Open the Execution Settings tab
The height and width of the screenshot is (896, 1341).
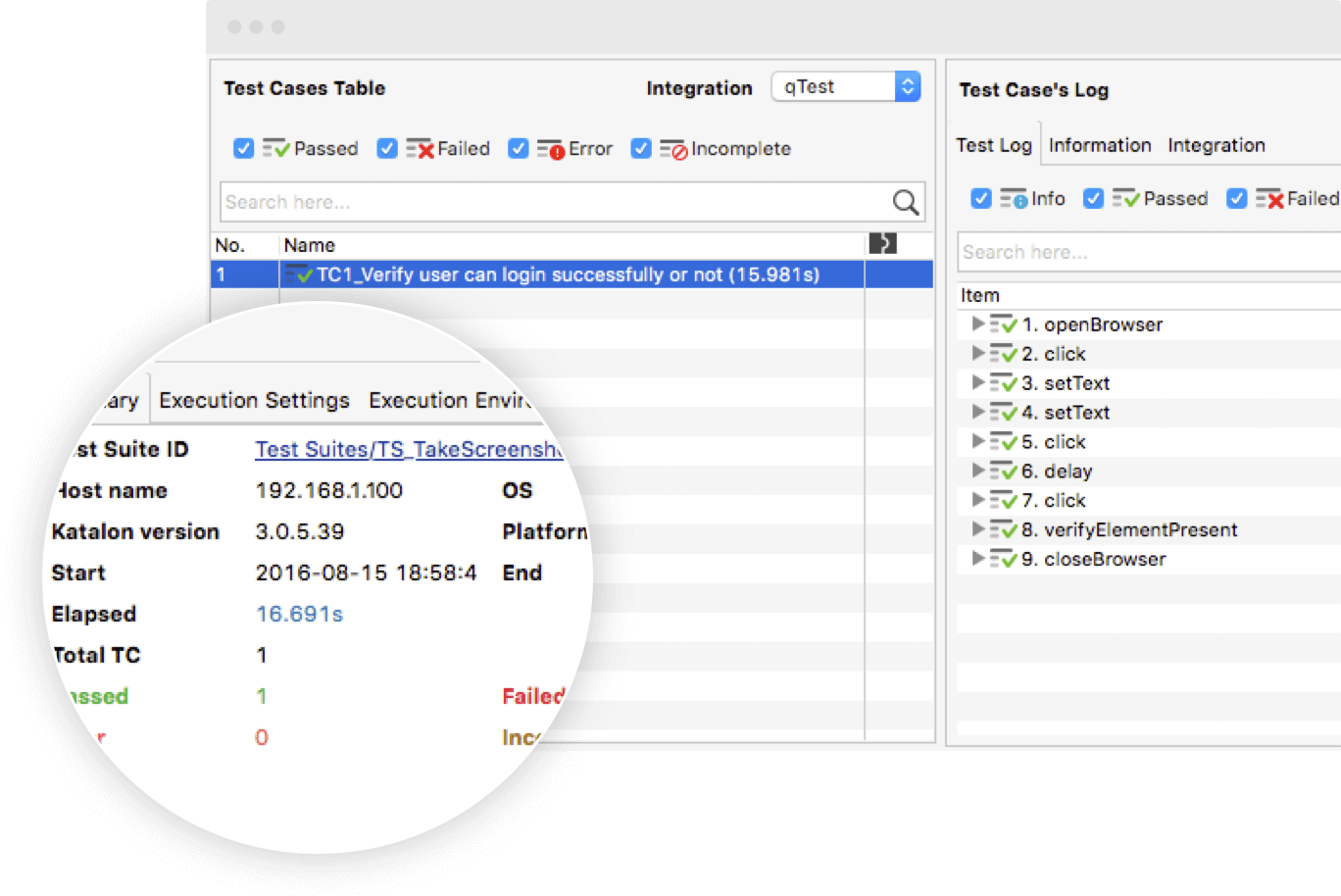[x=254, y=400]
